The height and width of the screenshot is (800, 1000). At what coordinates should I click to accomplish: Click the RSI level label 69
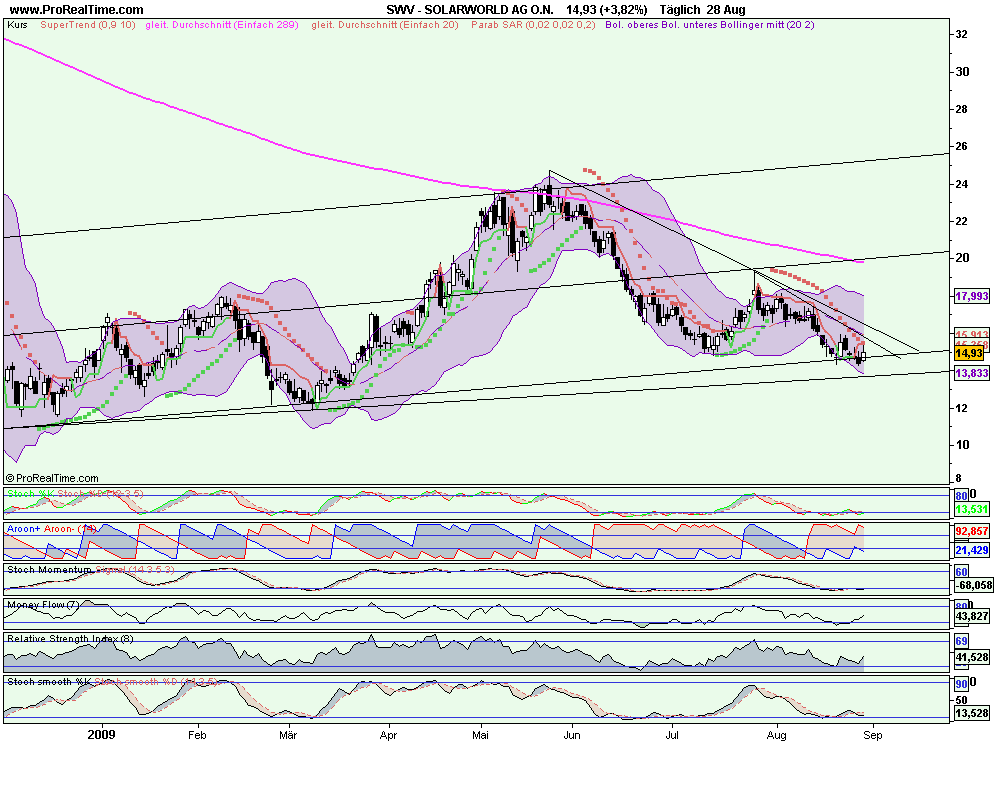961,641
